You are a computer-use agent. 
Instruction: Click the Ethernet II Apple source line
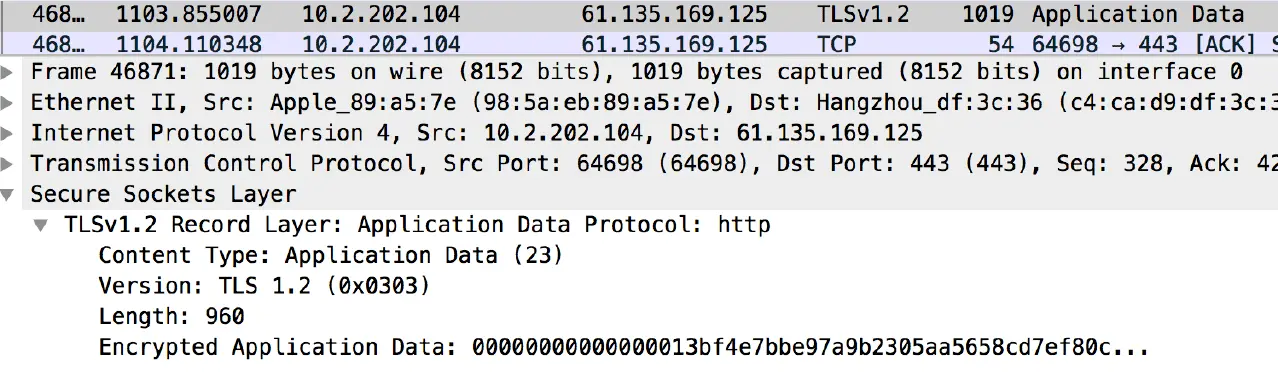point(654,103)
